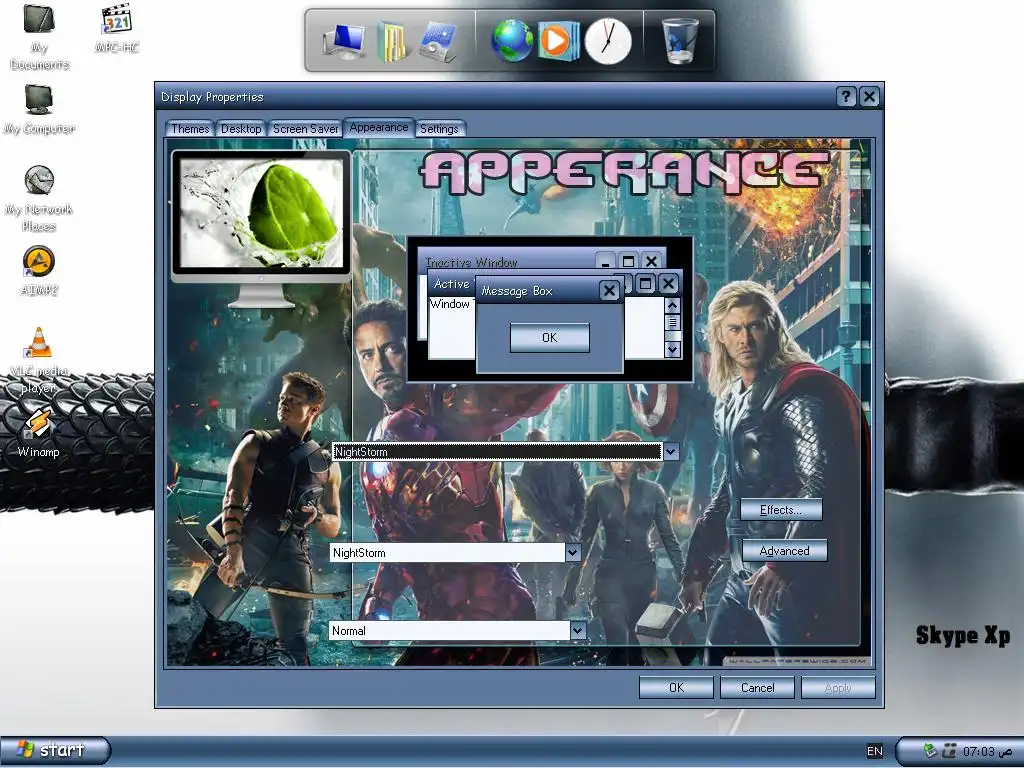This screenshot has height=768, width=1024.
Task: Open the My Computer dock icon
Action: 345,42
